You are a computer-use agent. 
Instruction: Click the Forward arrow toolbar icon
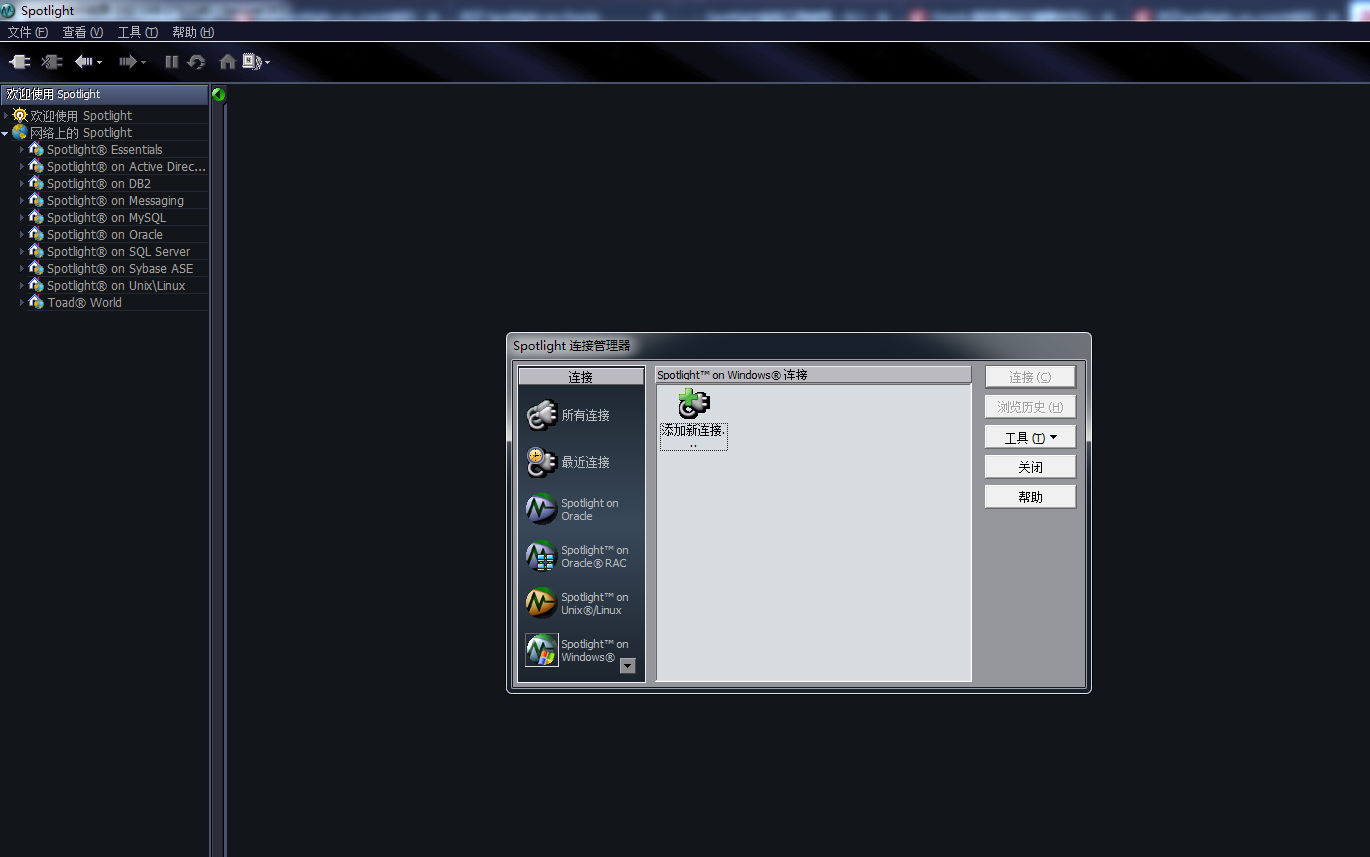point(127,62)
